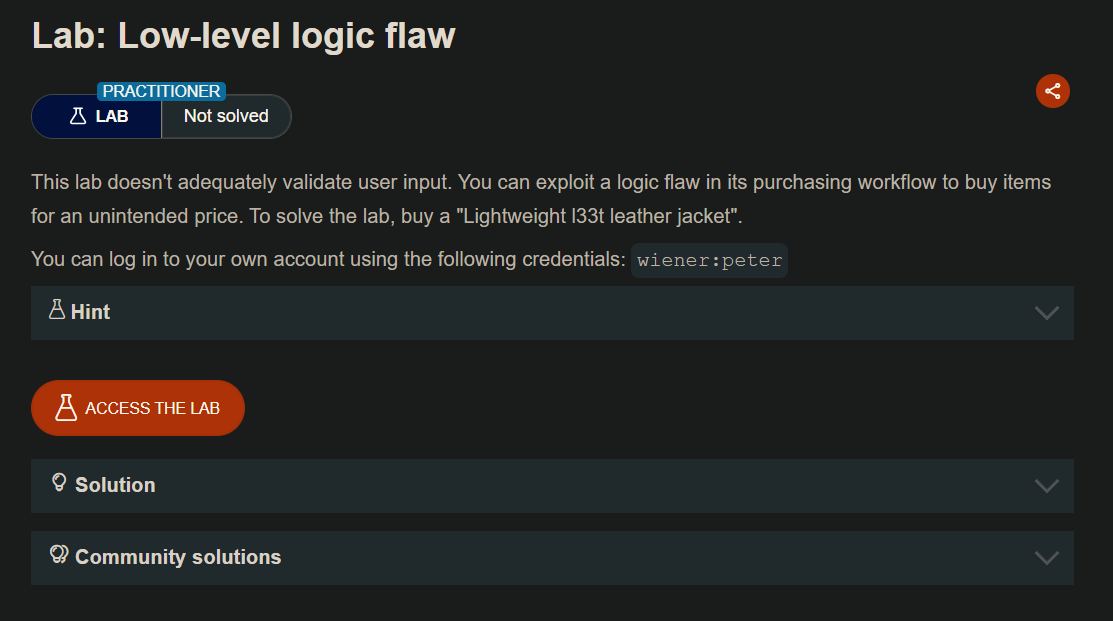Open the Hint title text
Image resolution: width=1113 pixels, height=621 pixels.
click(91, 312)
